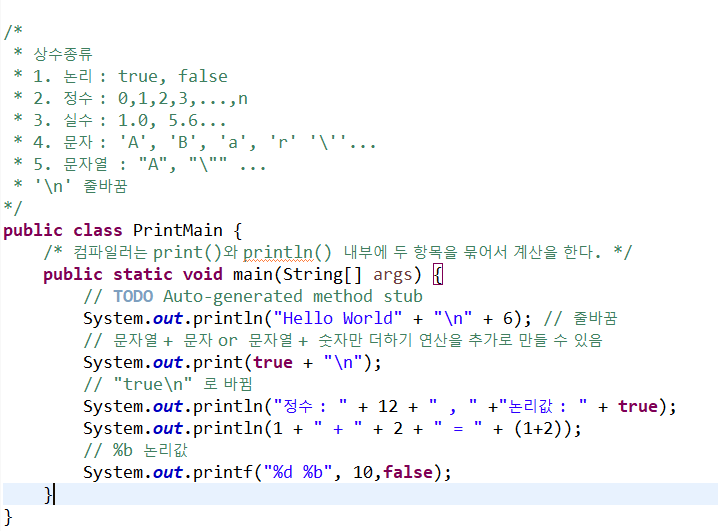Click the '상수종류' header comment line
Image resolution: width=718 pixels, height=531 pixels.
point(63,54)
